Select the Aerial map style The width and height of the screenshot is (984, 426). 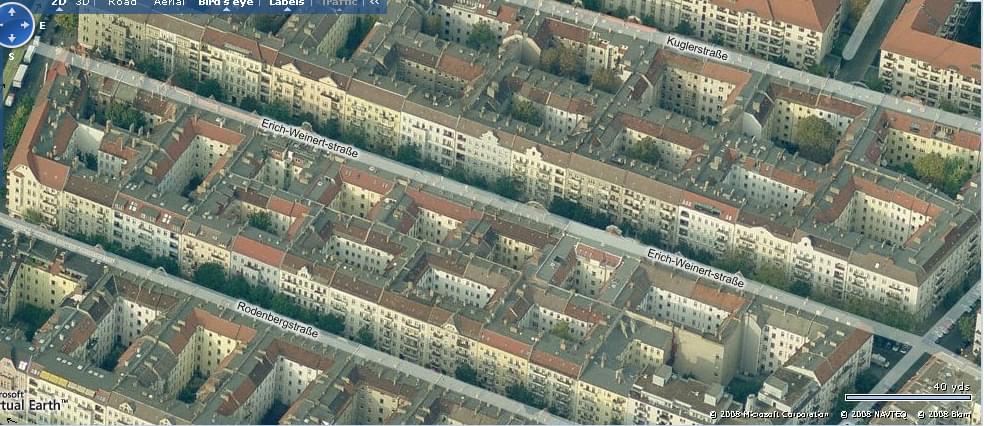(x=169, y=3)
